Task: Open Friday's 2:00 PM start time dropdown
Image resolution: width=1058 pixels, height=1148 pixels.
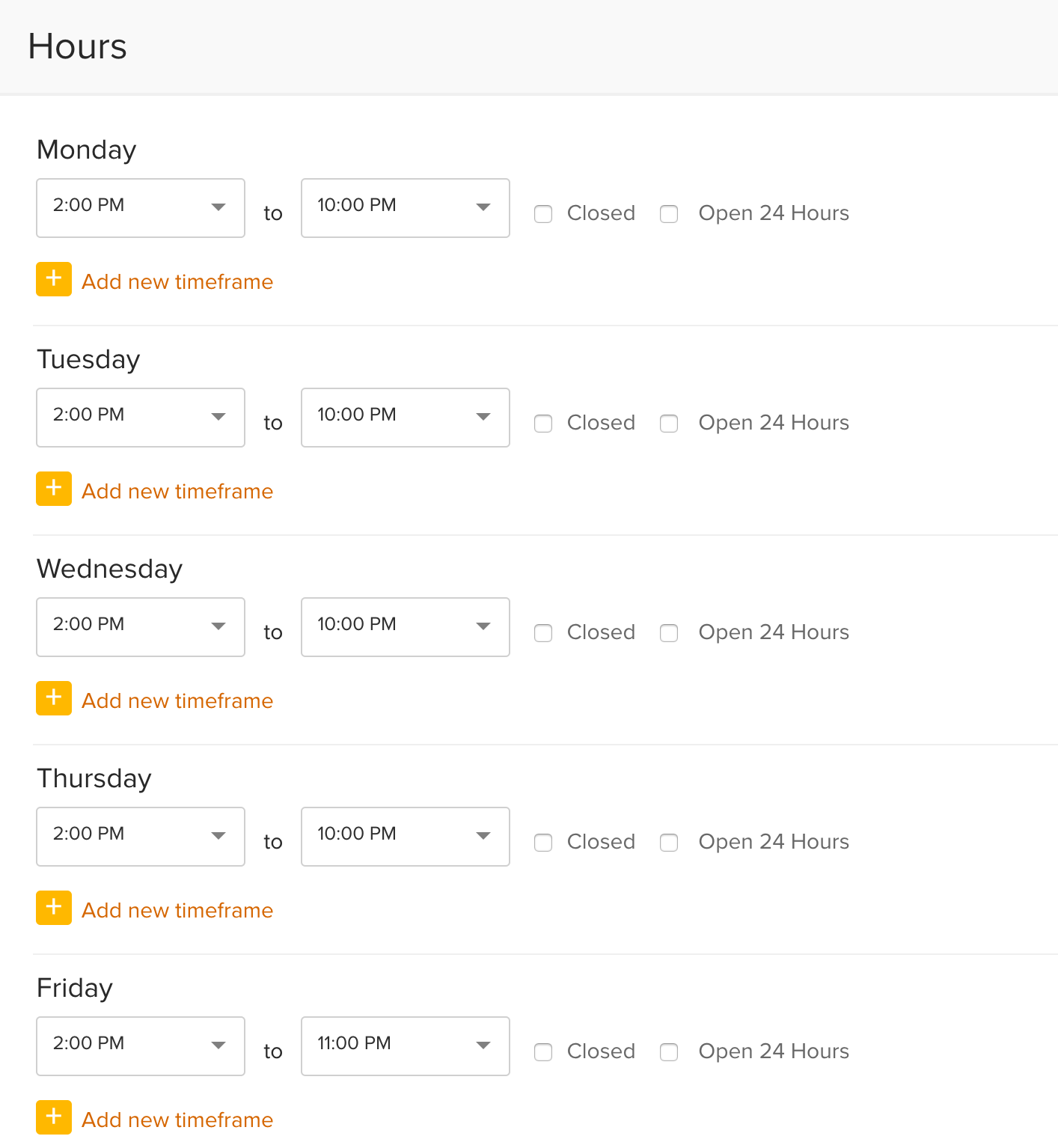Action: [x=141, y=1046]
